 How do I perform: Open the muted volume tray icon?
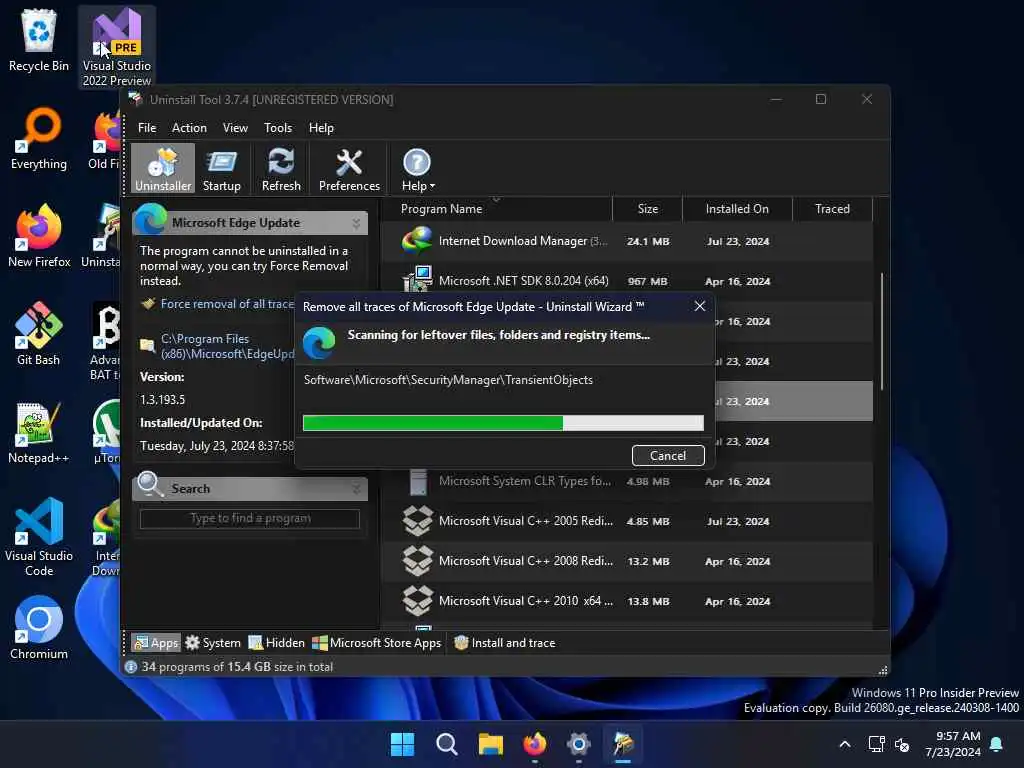(902, 744)
